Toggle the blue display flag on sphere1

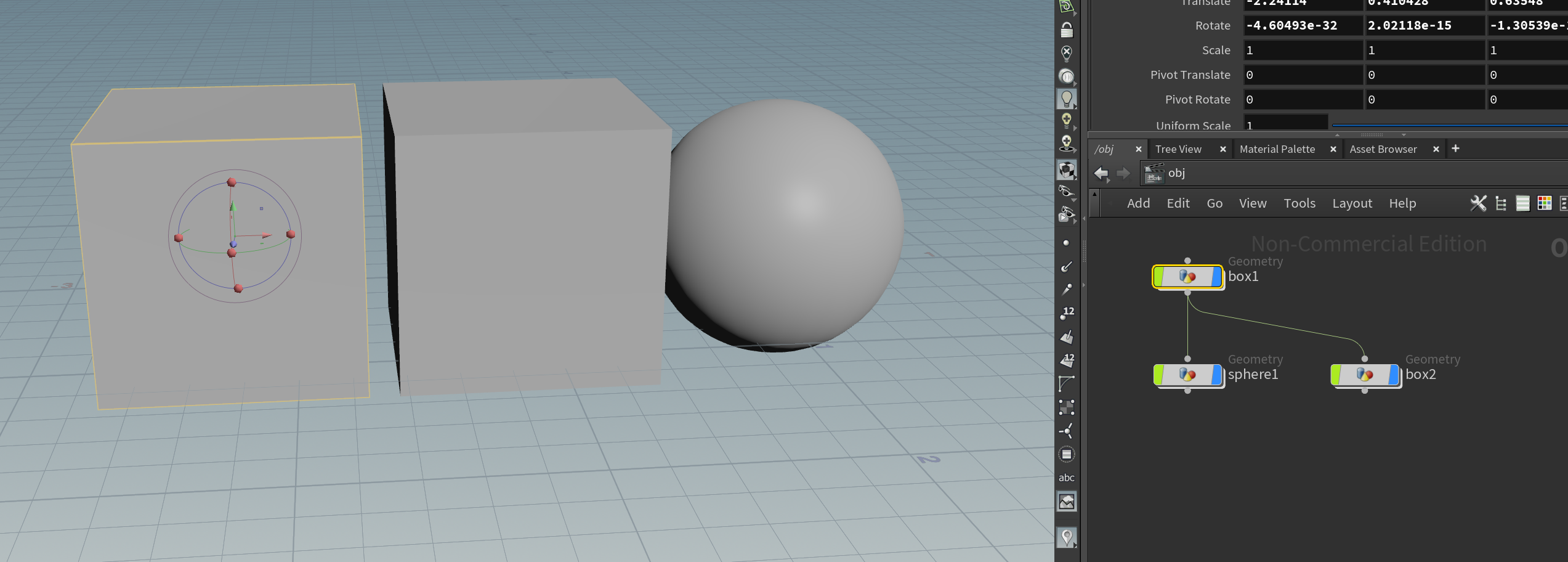click(x=1216, y=375)
